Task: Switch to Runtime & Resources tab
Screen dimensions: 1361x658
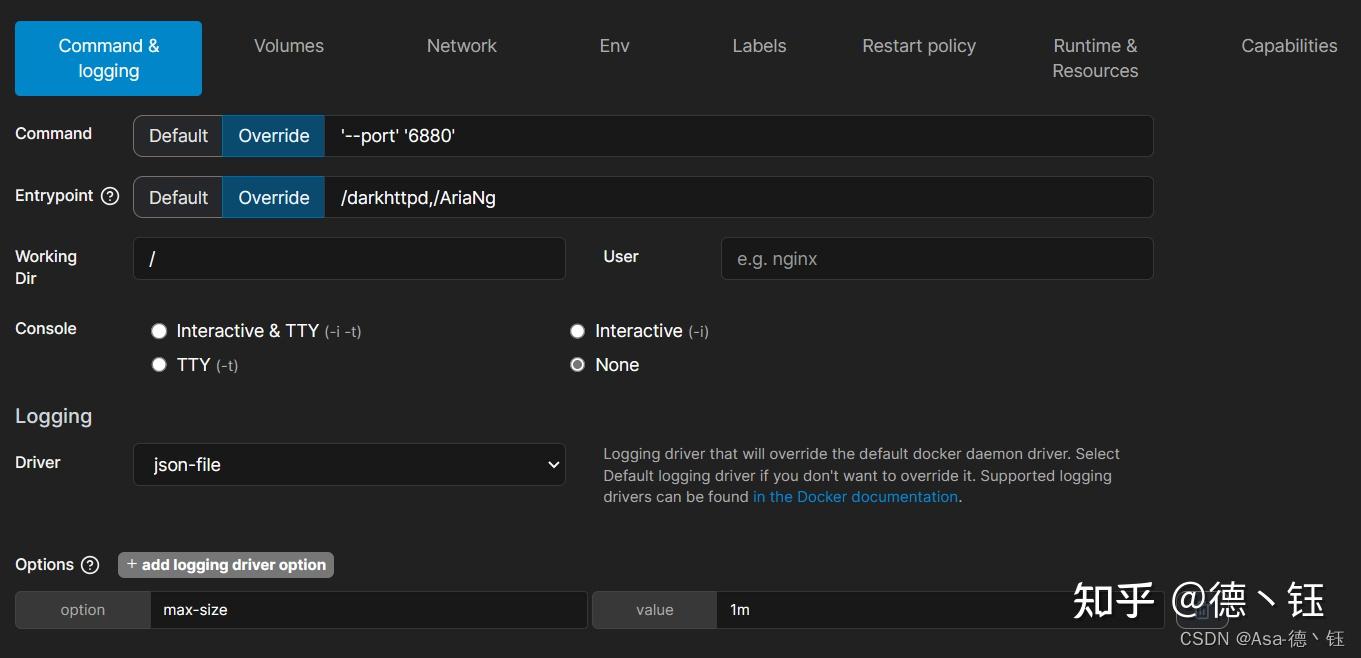Action: (x=1095, y=58)
